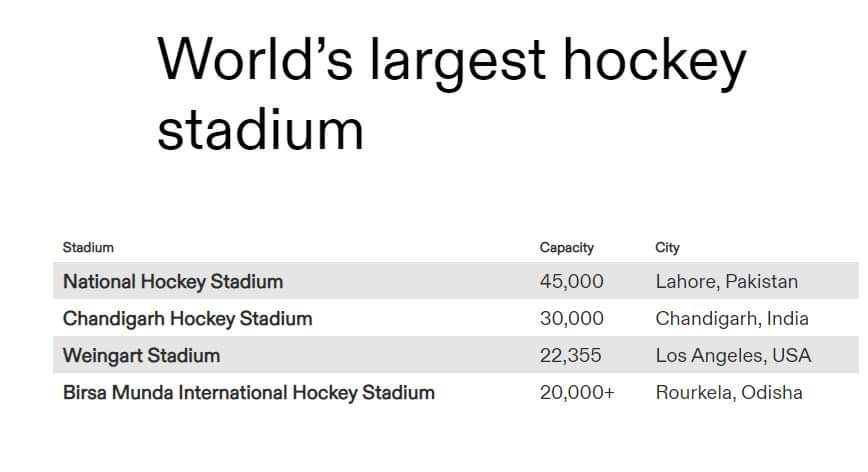868x472 pixels.
Task: Select the Chandigarh Hockey Stadium name cell
Action: [187, 319]
